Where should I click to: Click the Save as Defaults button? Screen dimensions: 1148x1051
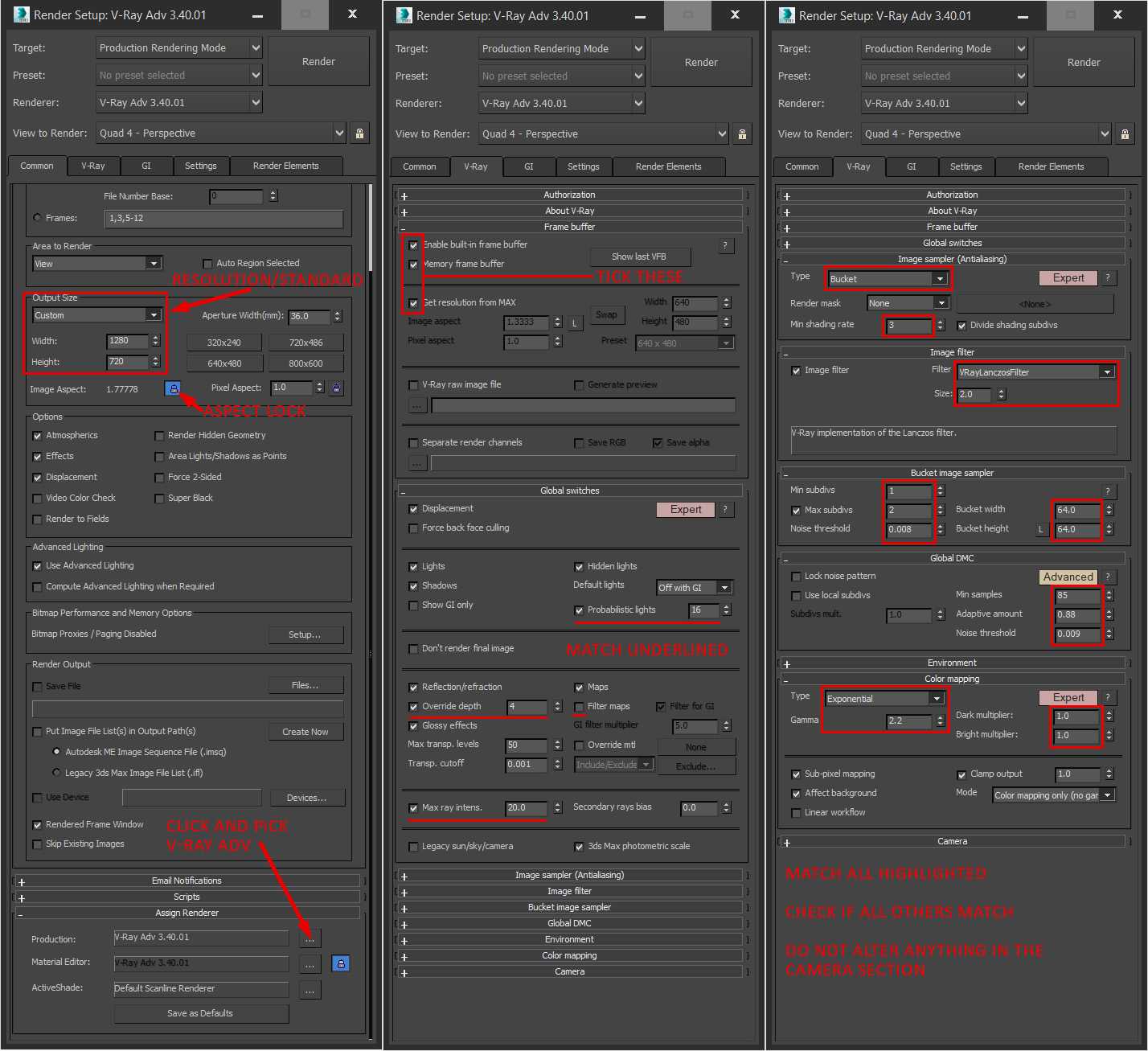pos(201,1013)
